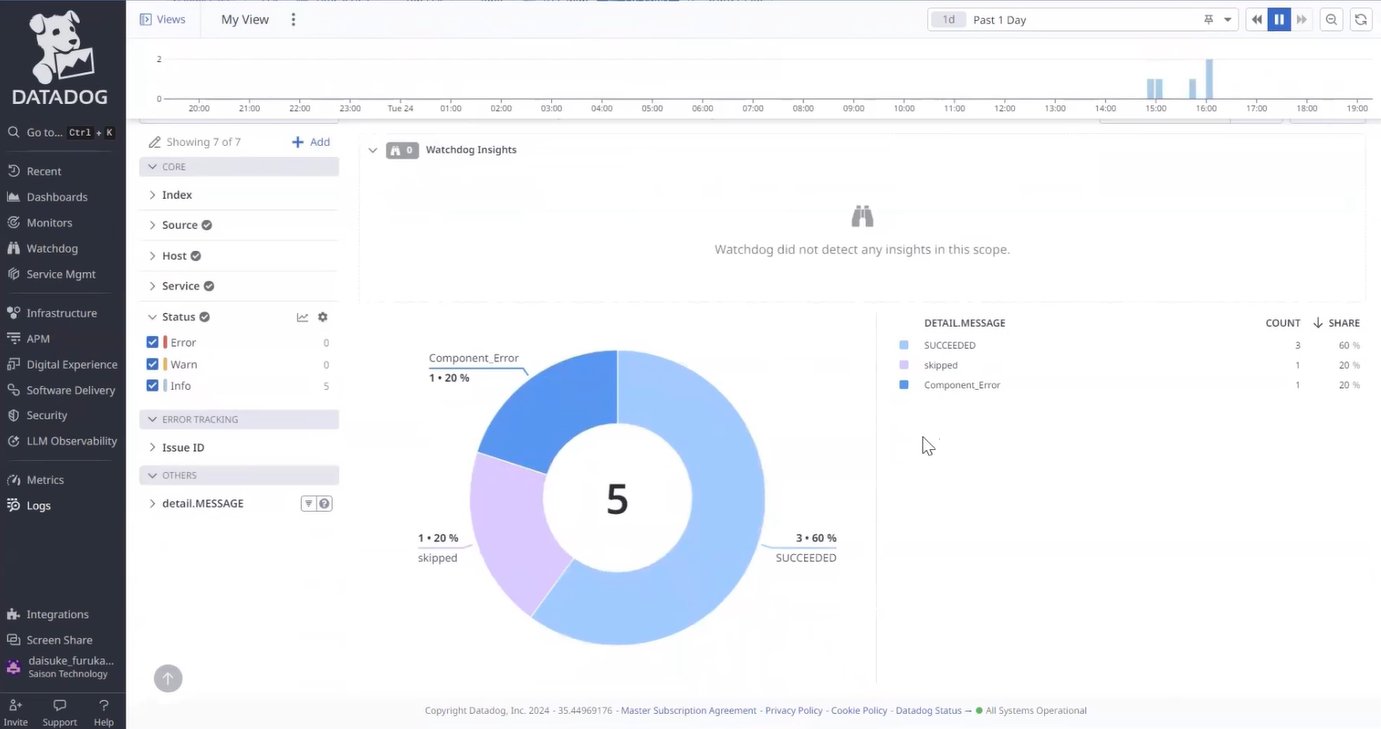Screen dimensions: 1381x729
Task: Click the Status facet gear icon
Action: 322,317
